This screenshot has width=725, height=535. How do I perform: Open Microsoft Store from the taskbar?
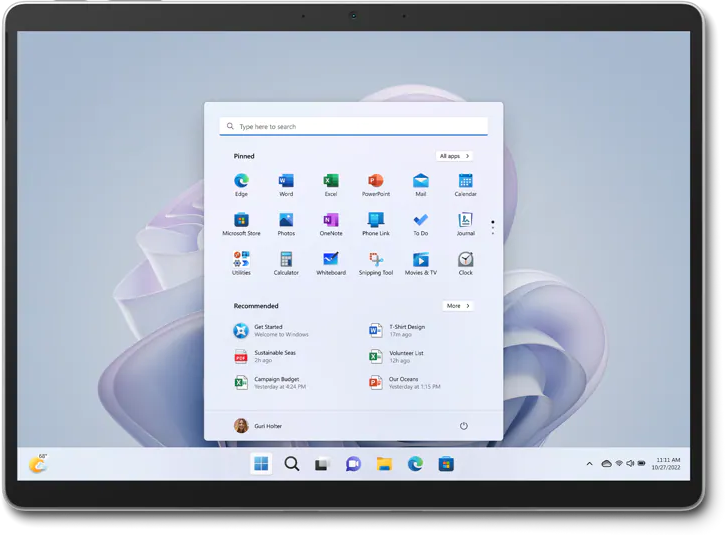tap(446, 464)
